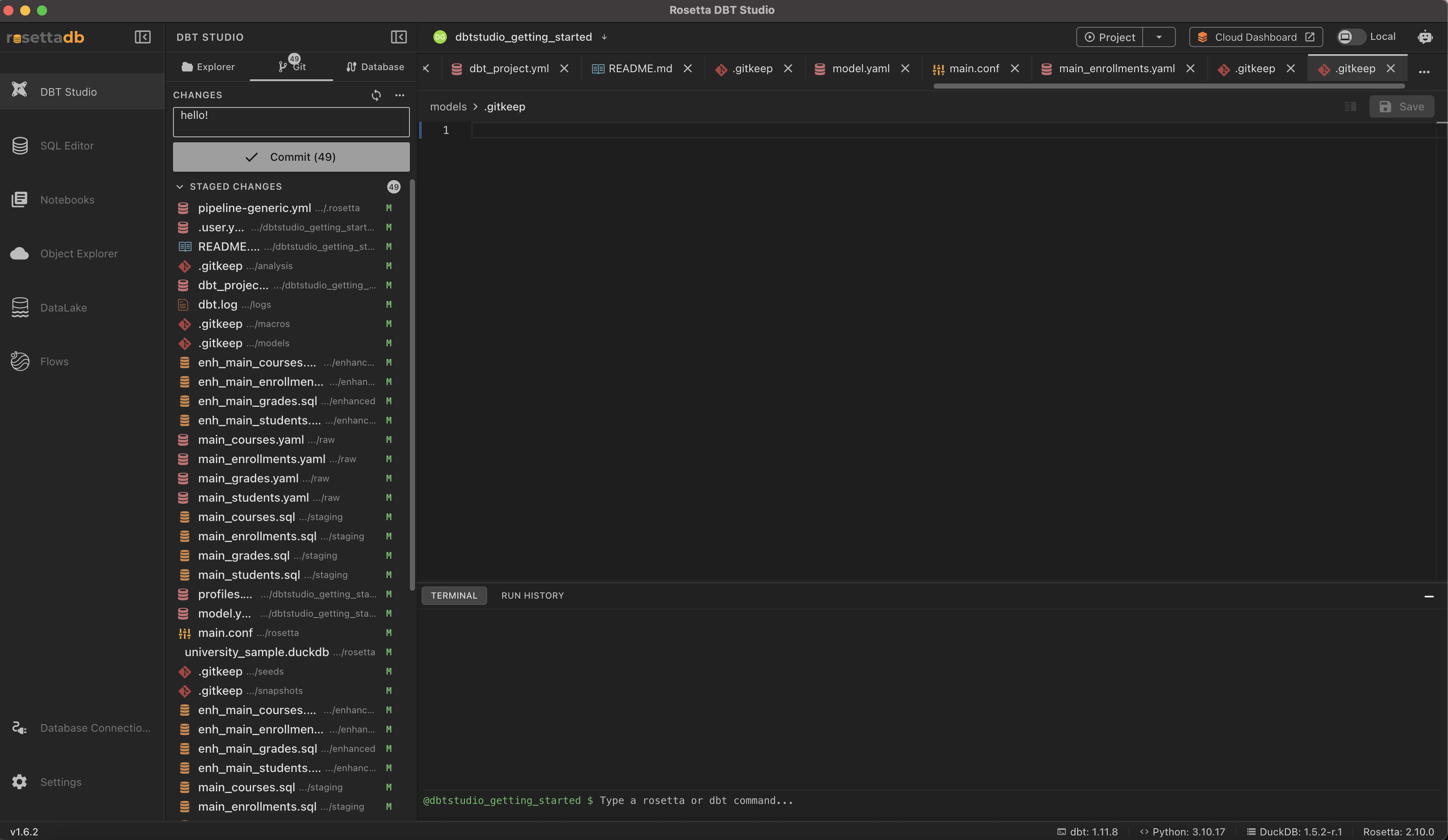Screen dimensions: 1448x840
Task: Minimize the terminal panel
Action: coord(1429,597)
